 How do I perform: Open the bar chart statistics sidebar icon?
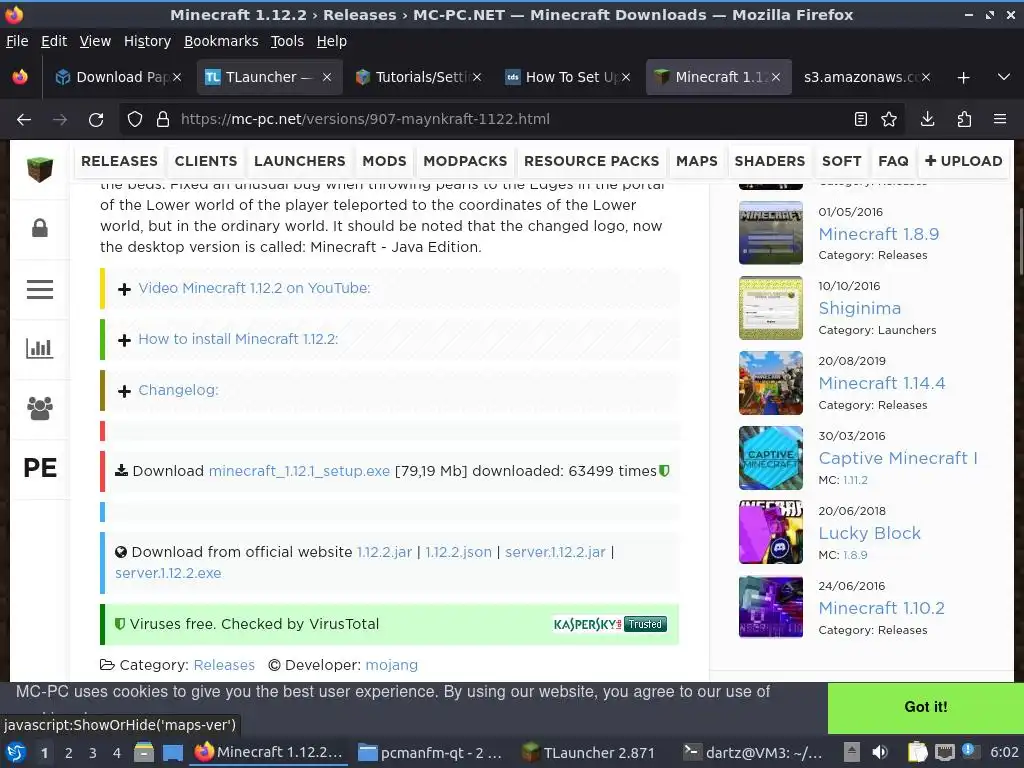tap(40, 348)
